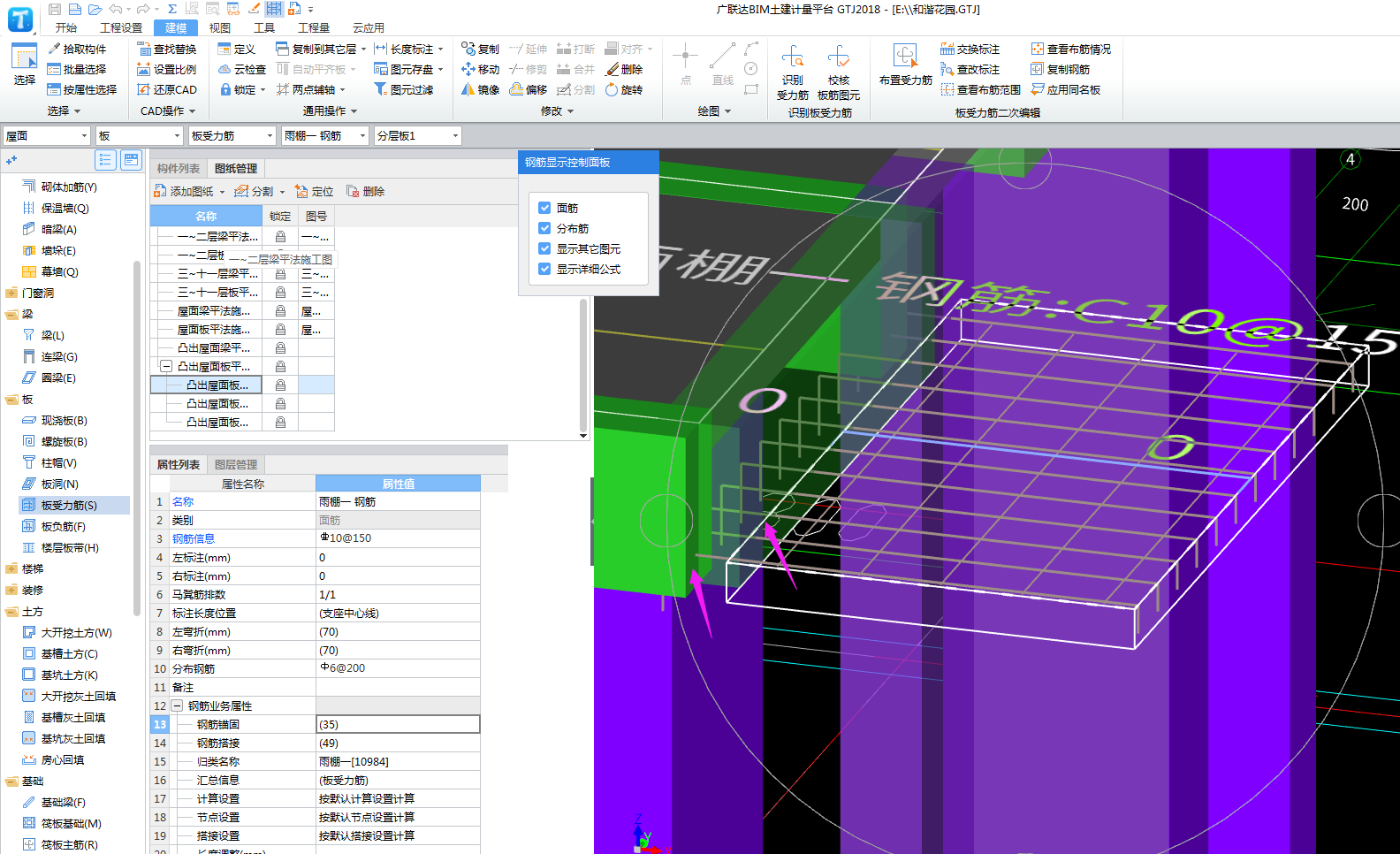Switch to the 工程量 ribbon tab

[x=314, y=28]
